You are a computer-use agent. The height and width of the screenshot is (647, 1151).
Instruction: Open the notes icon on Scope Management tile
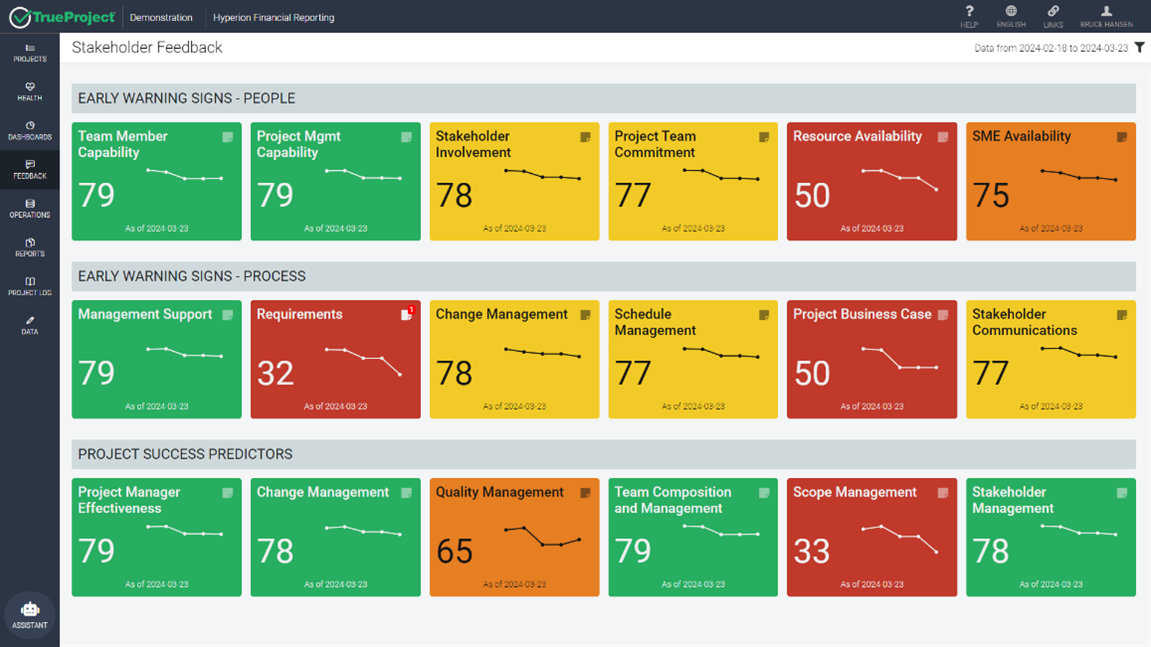[x=942, y=491]
